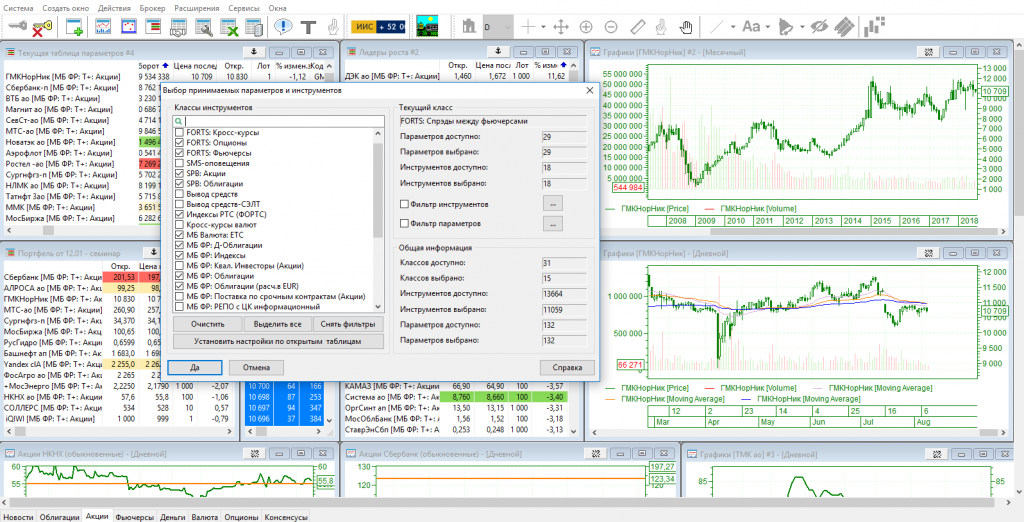The width and height of the screenshot is (1024, 522).
Task: Switch to the Облигации bottom tab
Action: 60,517
